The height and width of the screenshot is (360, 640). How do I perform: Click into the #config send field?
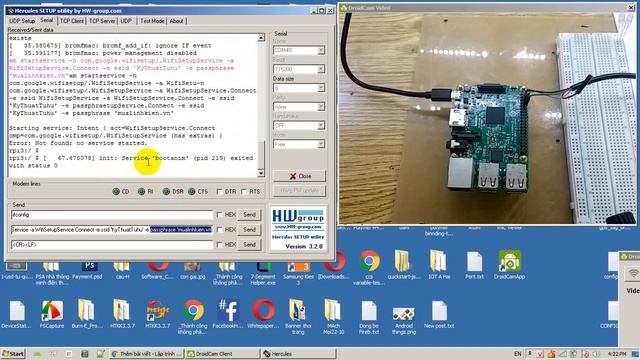[112, 215]
